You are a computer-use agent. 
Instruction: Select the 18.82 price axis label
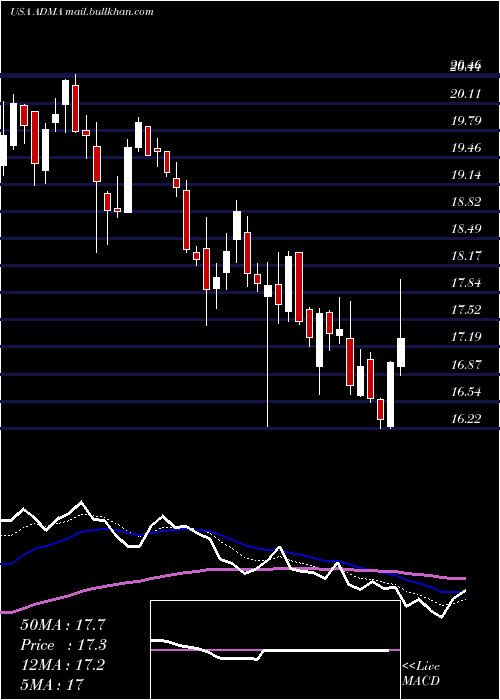(466, 202)
